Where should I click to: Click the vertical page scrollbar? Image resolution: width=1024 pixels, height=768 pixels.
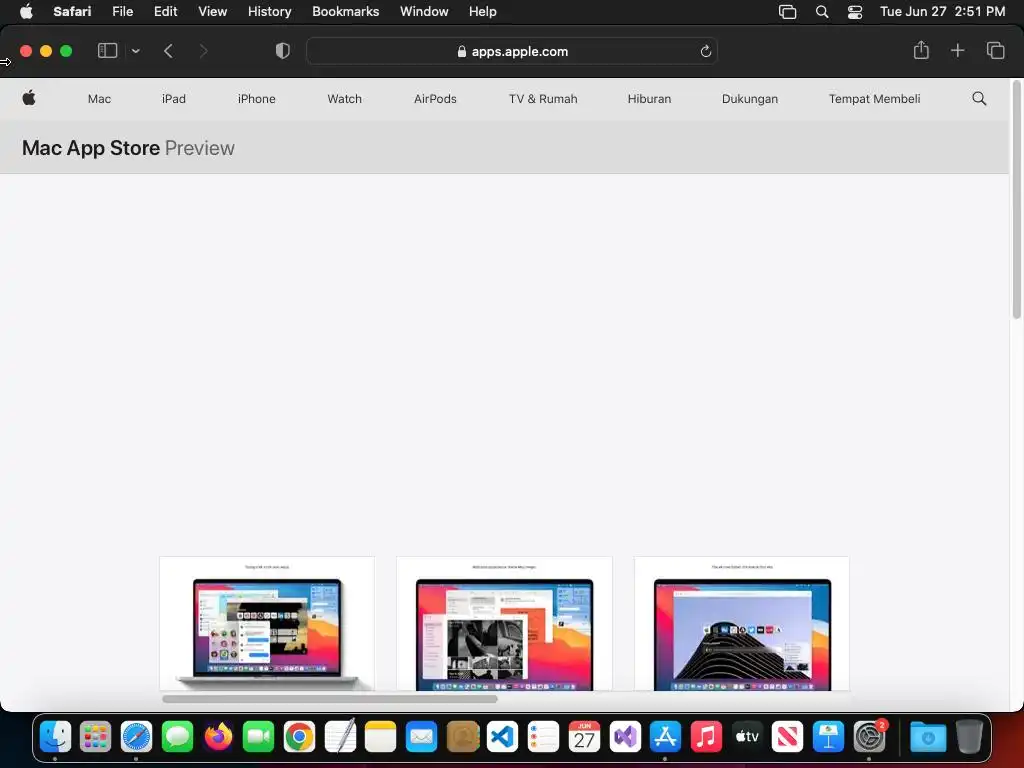[1016, 200]
